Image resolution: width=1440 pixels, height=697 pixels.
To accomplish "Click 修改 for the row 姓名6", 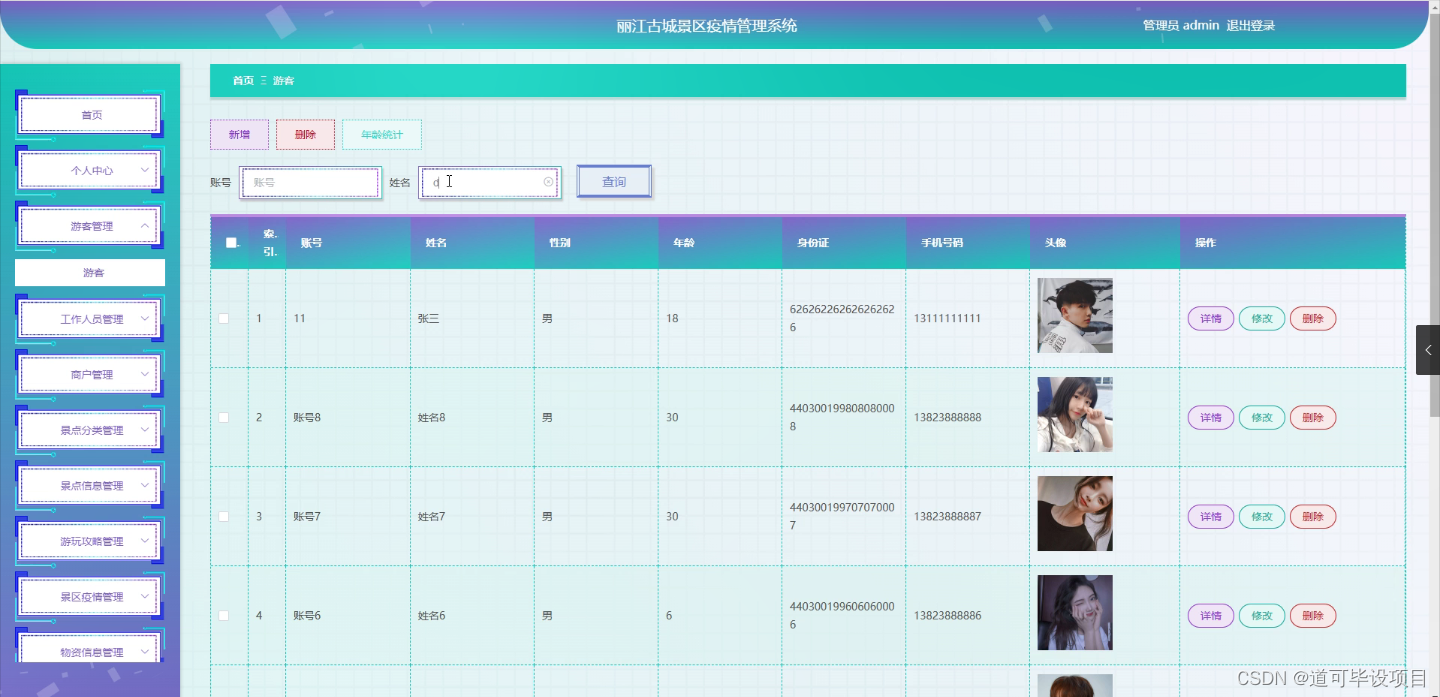I will click(x=1262, y=615).
